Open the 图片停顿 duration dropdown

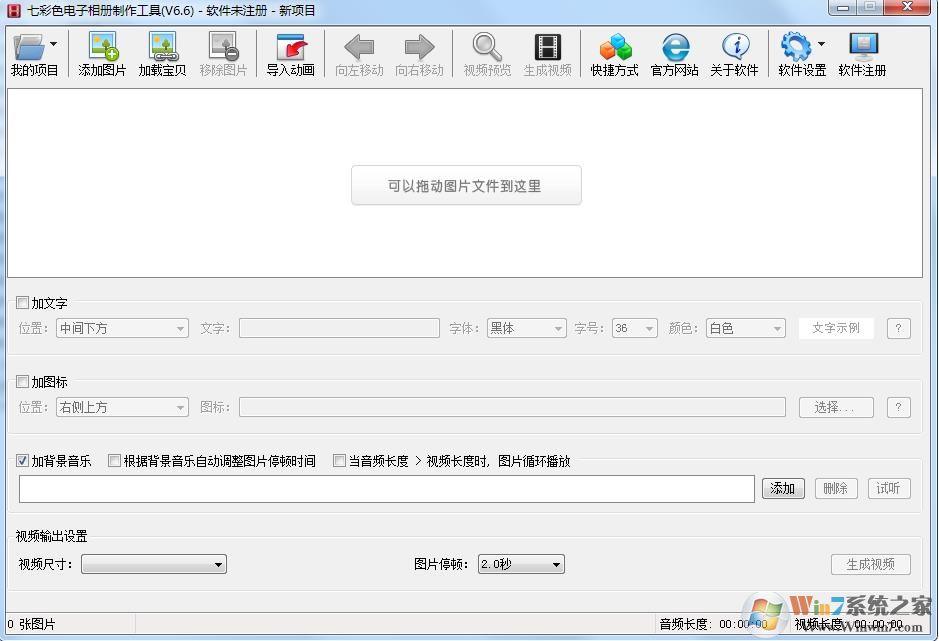click(520, 564)
